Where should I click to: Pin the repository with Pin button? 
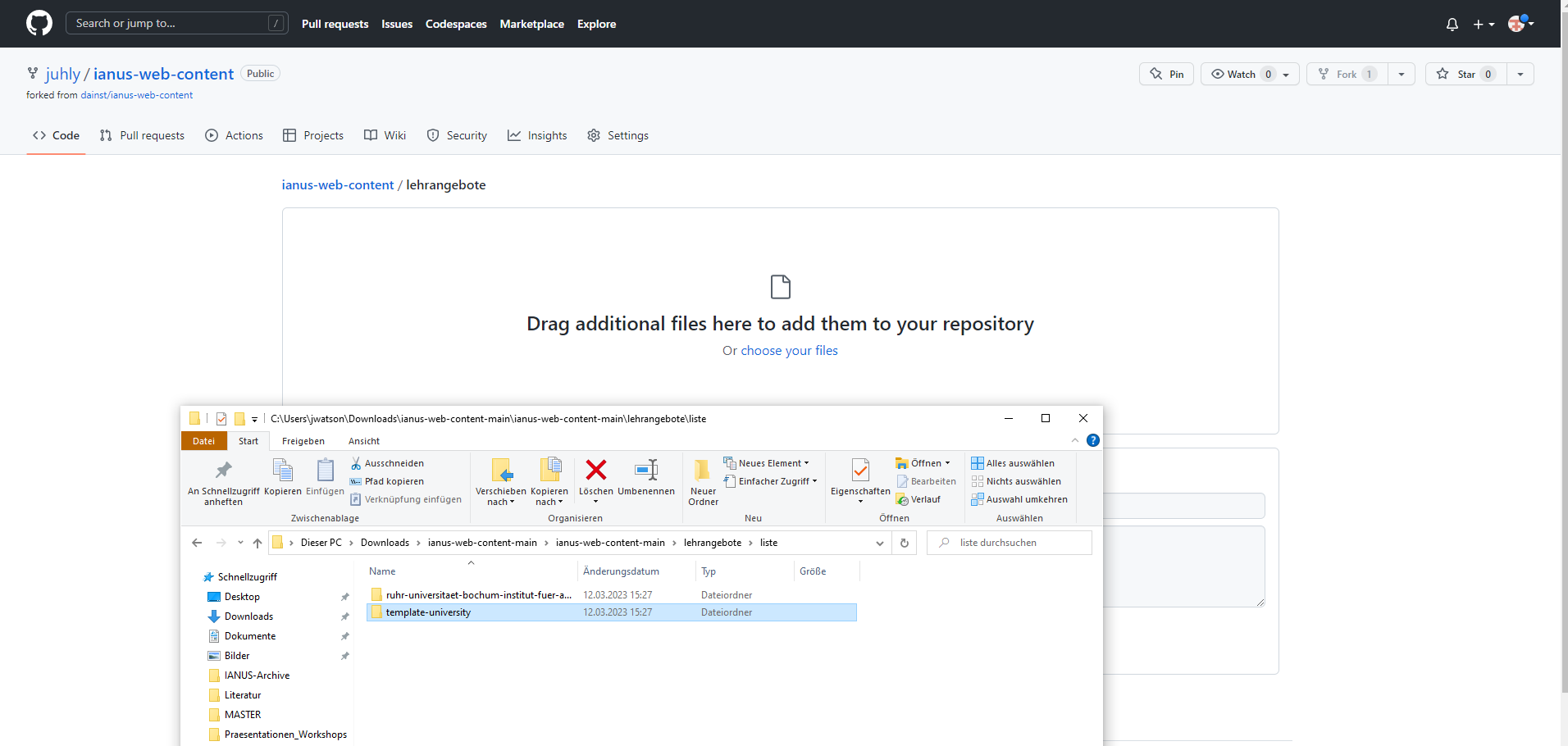point(1166,74)
